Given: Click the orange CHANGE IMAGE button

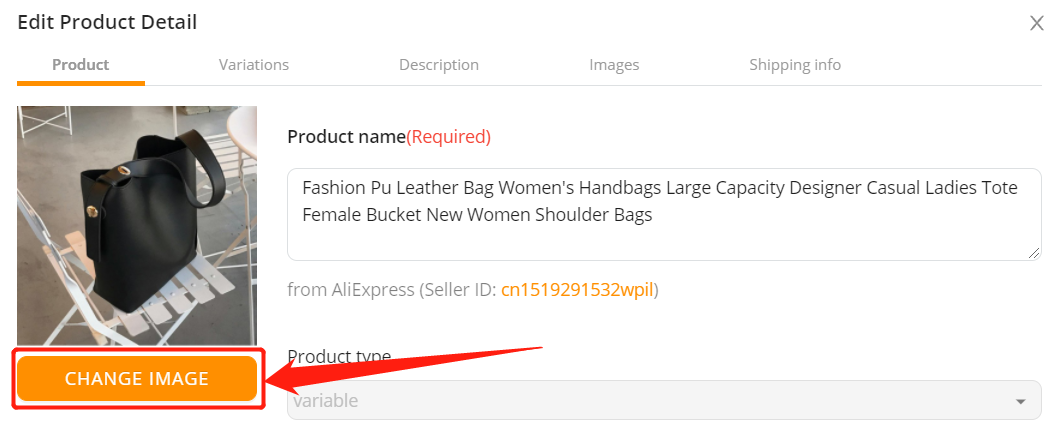Looking at the screenshot, I should click(x=137, y=379).
